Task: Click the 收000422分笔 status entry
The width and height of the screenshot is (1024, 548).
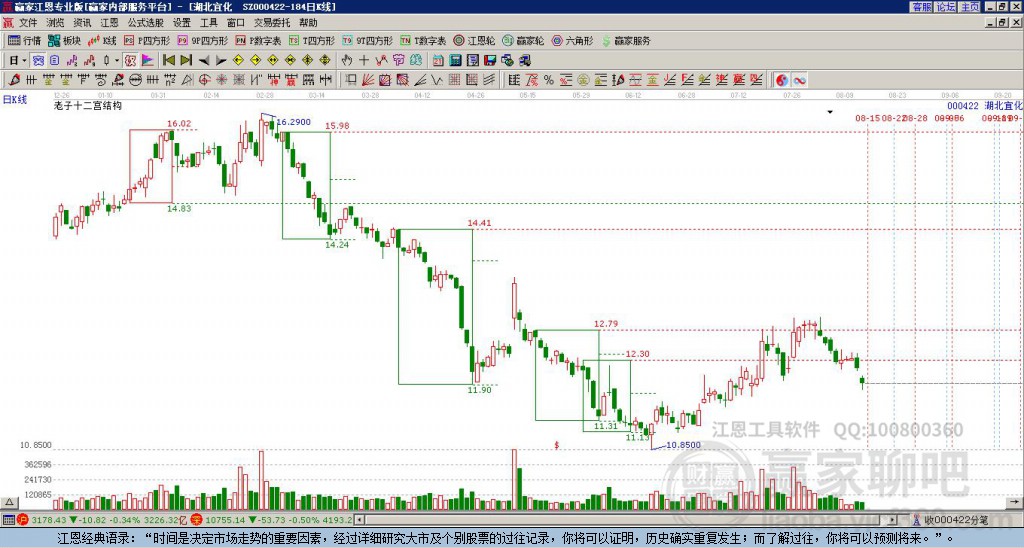Action: click(951, 520)
